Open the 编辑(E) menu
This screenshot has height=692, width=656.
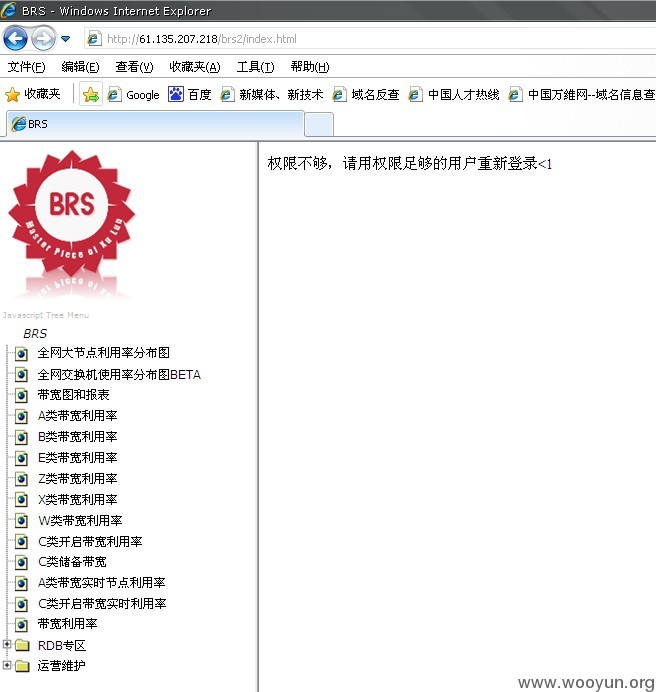pyautogui.click(x=80, y=67)
